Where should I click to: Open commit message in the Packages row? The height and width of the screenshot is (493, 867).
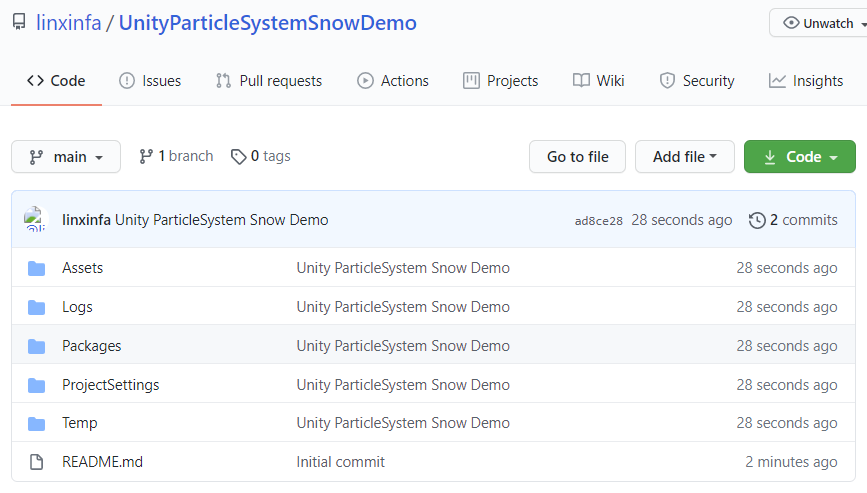[x=403, y=346]
